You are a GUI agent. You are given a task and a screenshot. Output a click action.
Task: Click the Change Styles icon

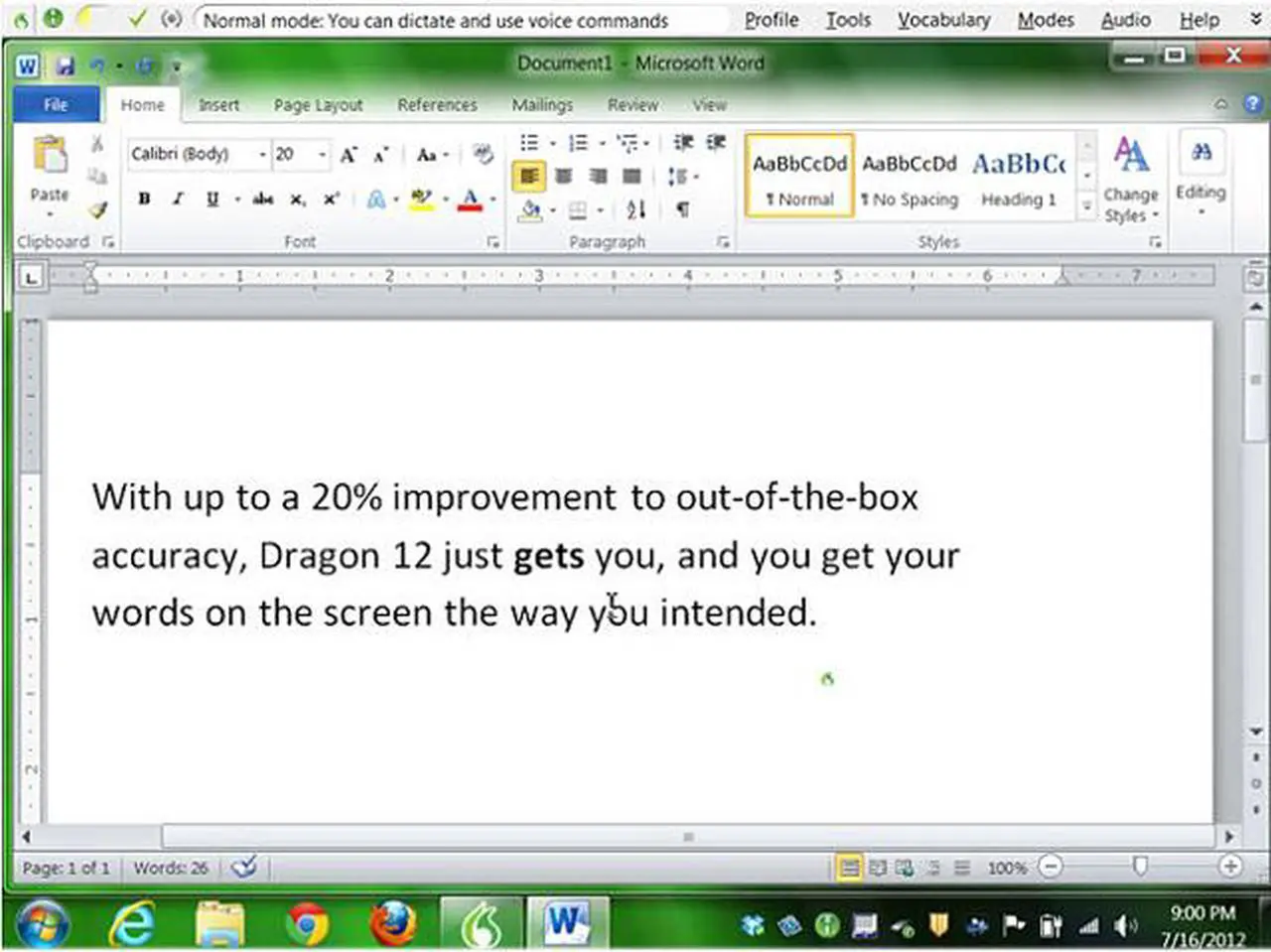click(x=1131, y=156)
